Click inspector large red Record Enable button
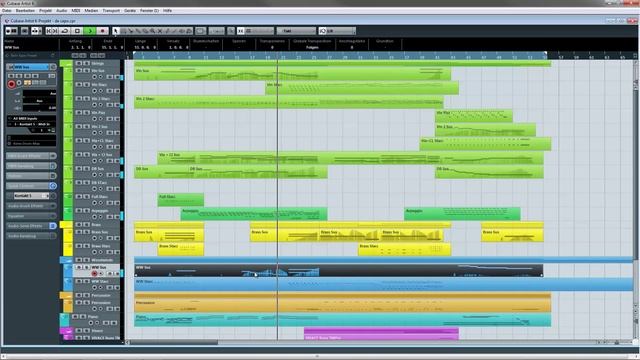640x360 pixels. pyautogui.click(x=11, y=84)
